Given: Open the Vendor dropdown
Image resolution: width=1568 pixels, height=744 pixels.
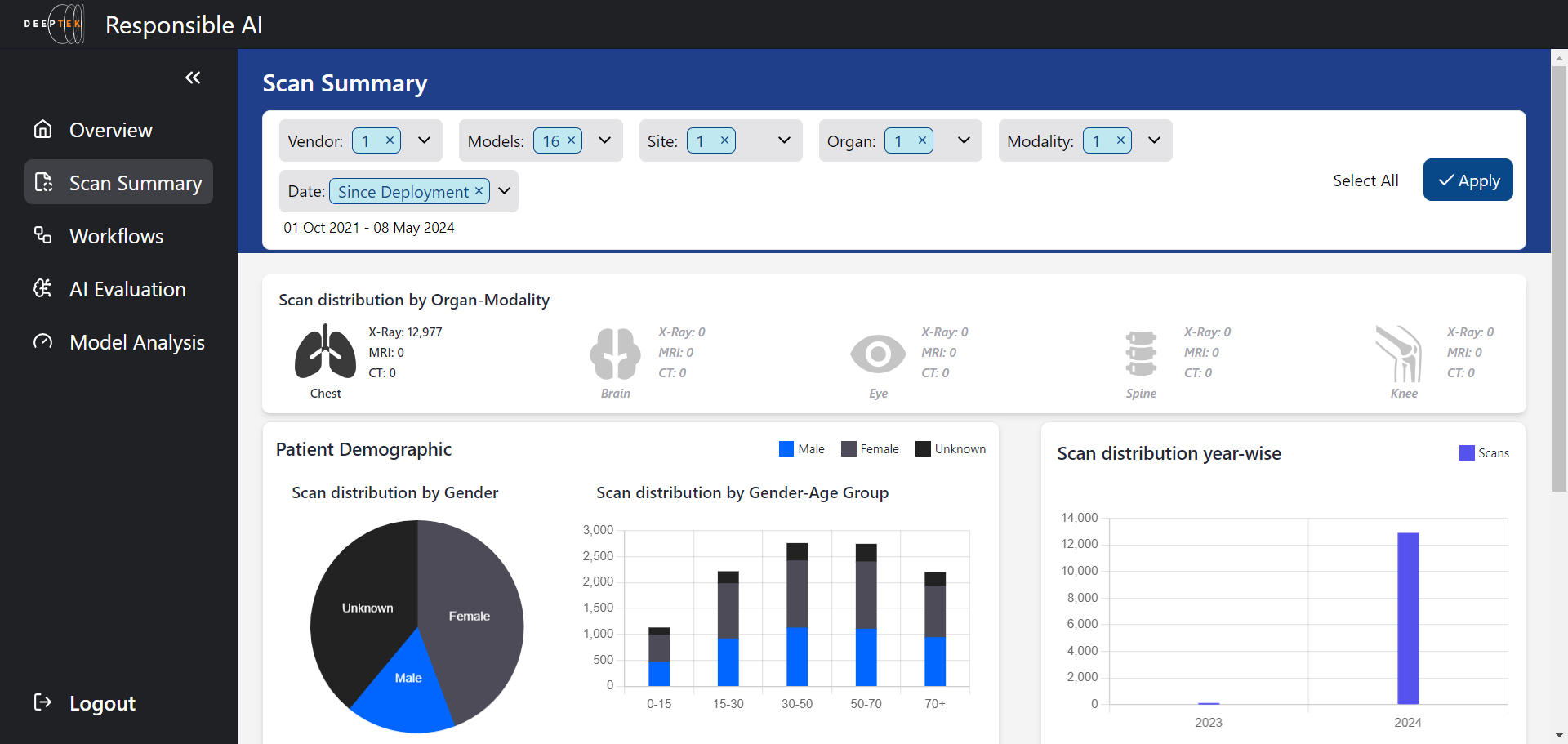Looking at the screenshot, I should (424, 140).
